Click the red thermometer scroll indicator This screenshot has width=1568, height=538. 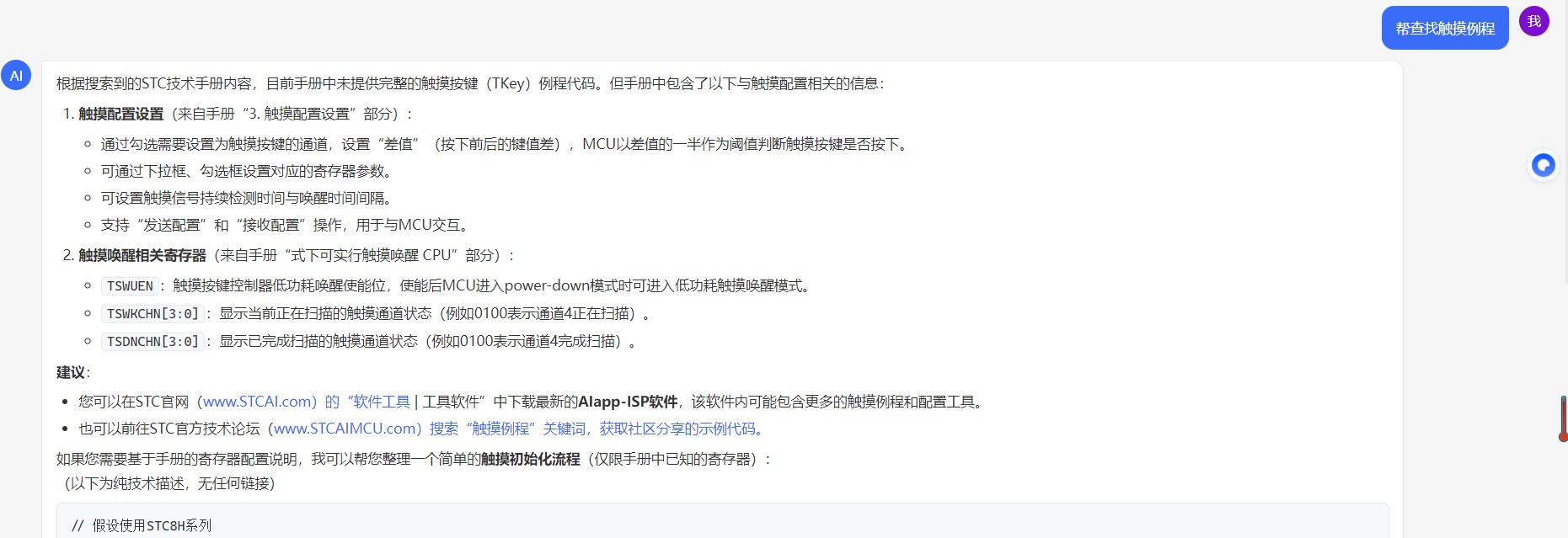[1563, 418]
